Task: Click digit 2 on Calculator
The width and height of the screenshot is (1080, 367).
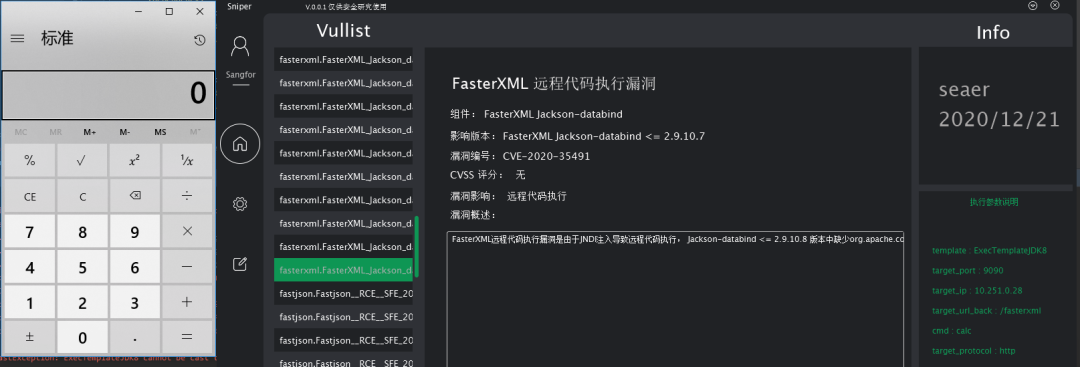Action: (82, 302)
